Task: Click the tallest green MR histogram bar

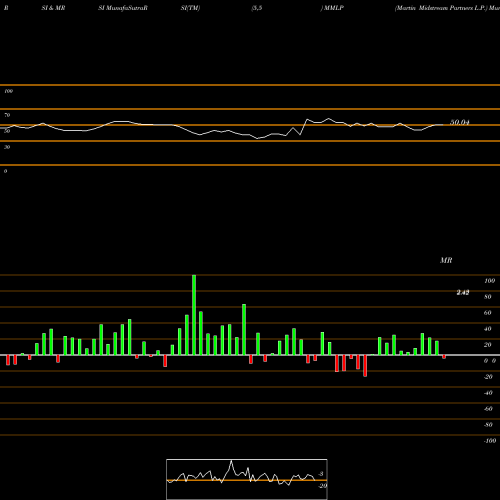Action: (194, 315)
